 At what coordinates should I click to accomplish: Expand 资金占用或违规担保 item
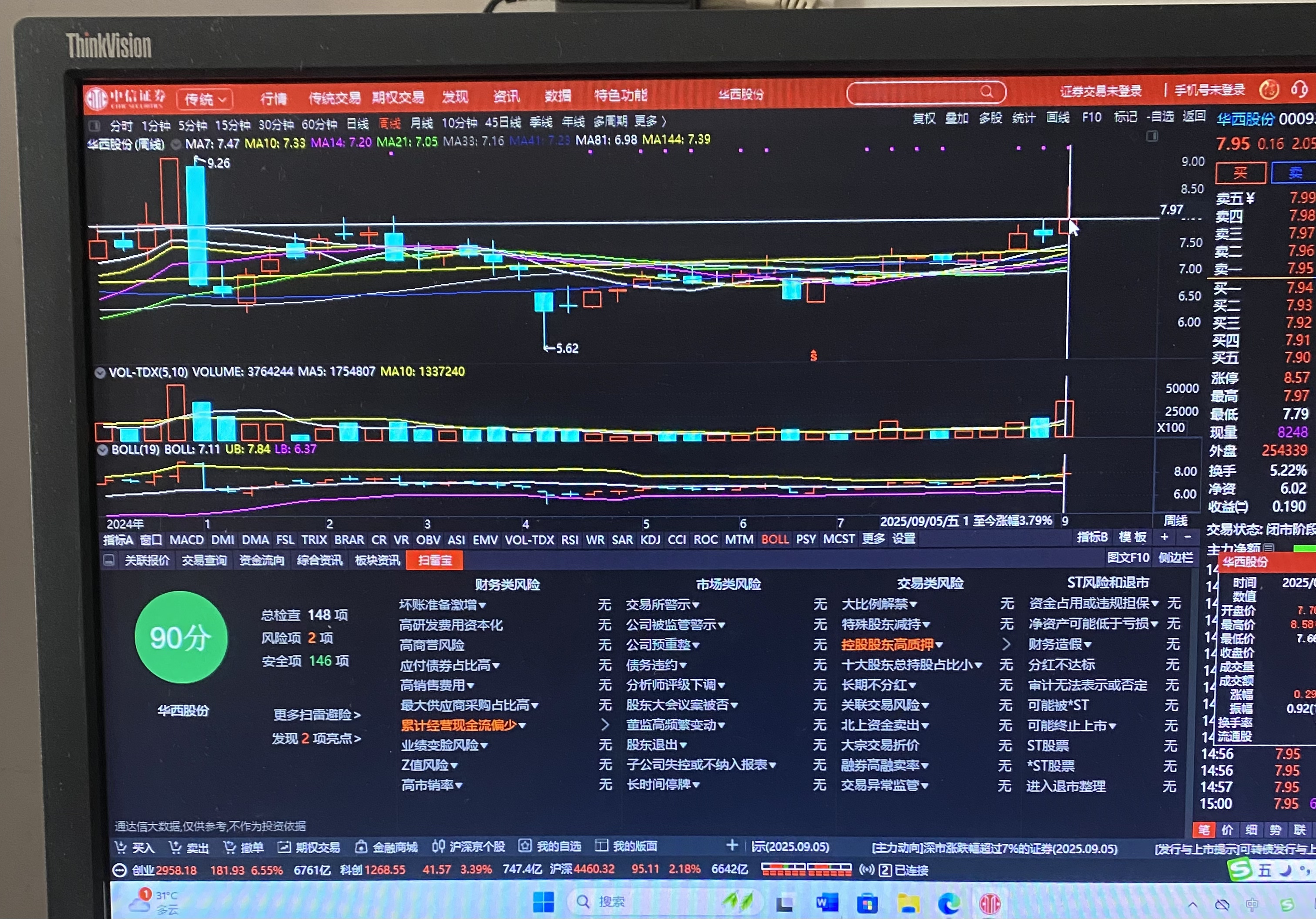[x=1094, y=603]
